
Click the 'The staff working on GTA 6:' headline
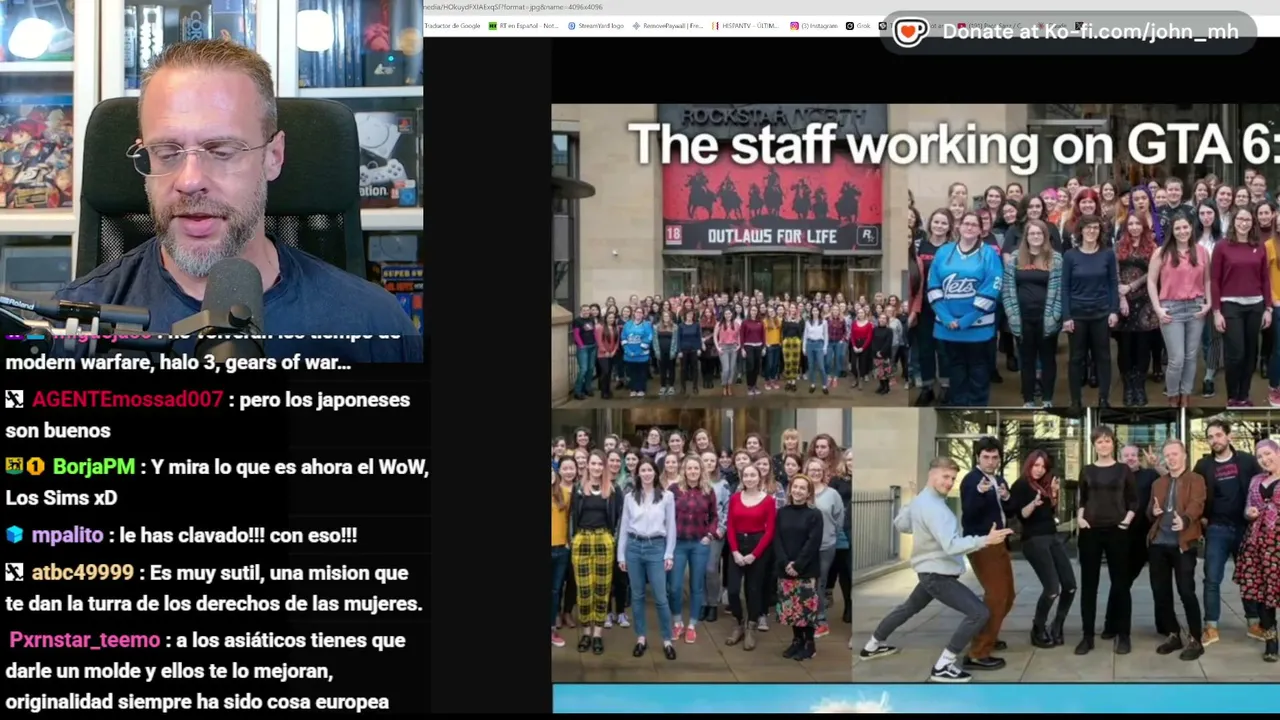click(x=953, y=145)
